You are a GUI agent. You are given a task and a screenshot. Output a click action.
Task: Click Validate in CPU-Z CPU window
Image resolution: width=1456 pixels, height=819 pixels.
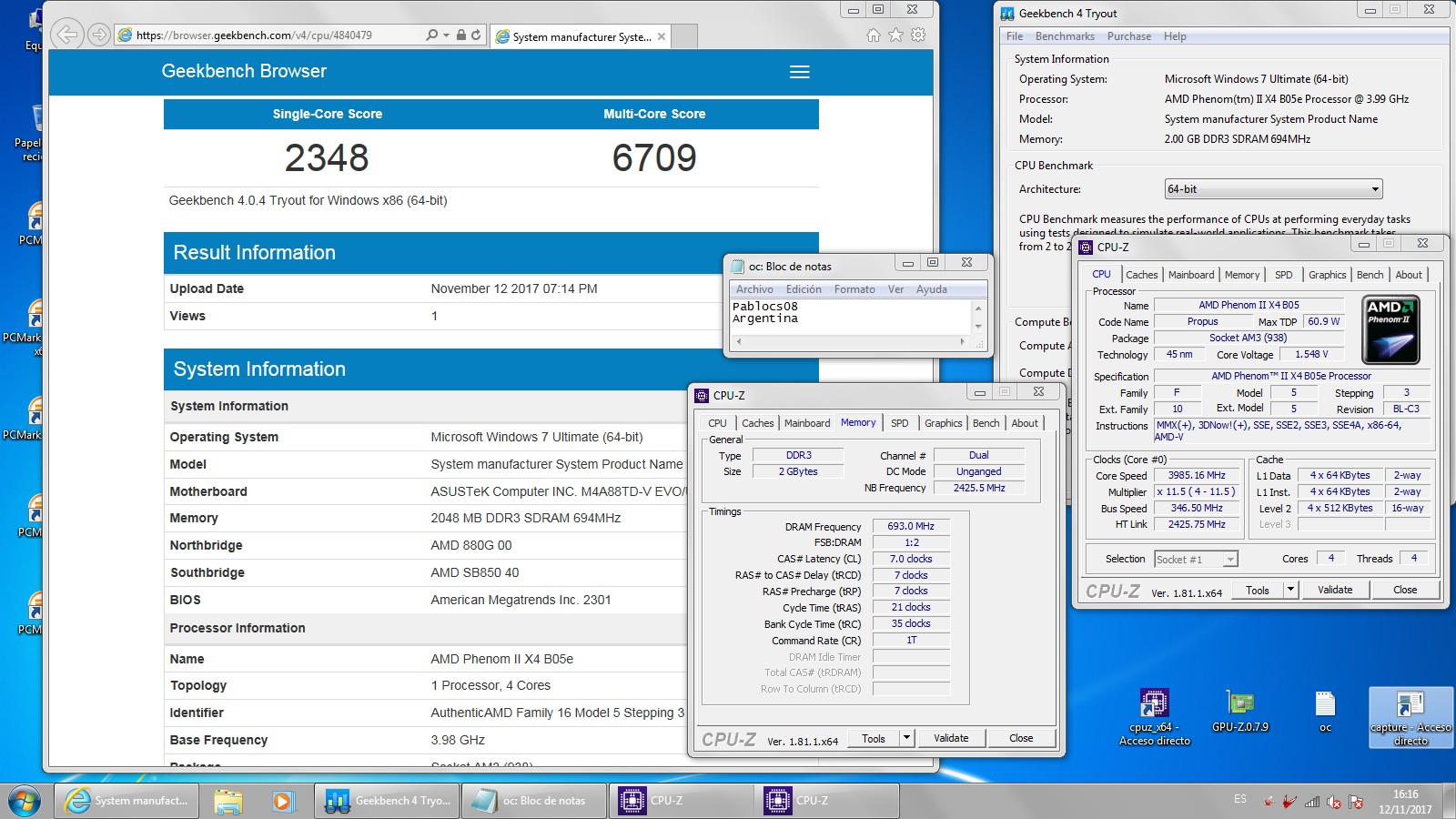tap(1335, 590)
